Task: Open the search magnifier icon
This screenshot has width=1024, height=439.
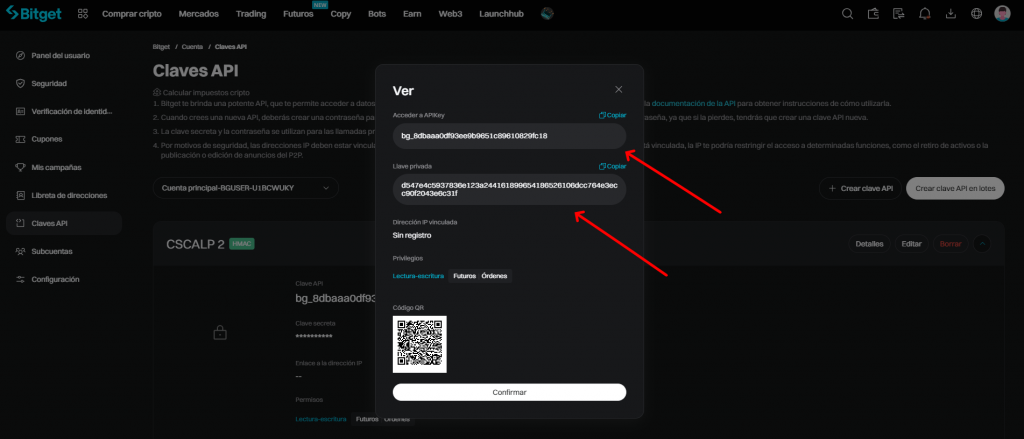Action: [x=847, y=14]
